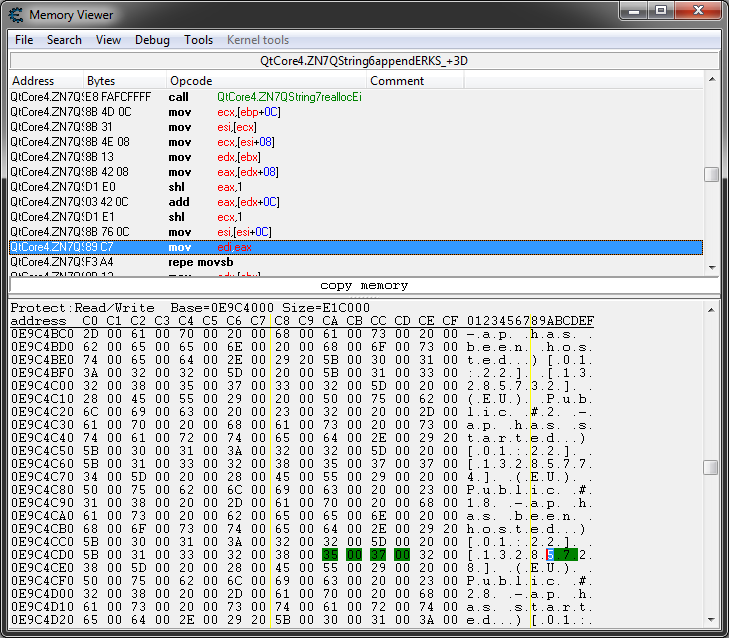Open the View menu
This screenshot has height=638, width=729.
pyautogui.click(x=109, y=40)
